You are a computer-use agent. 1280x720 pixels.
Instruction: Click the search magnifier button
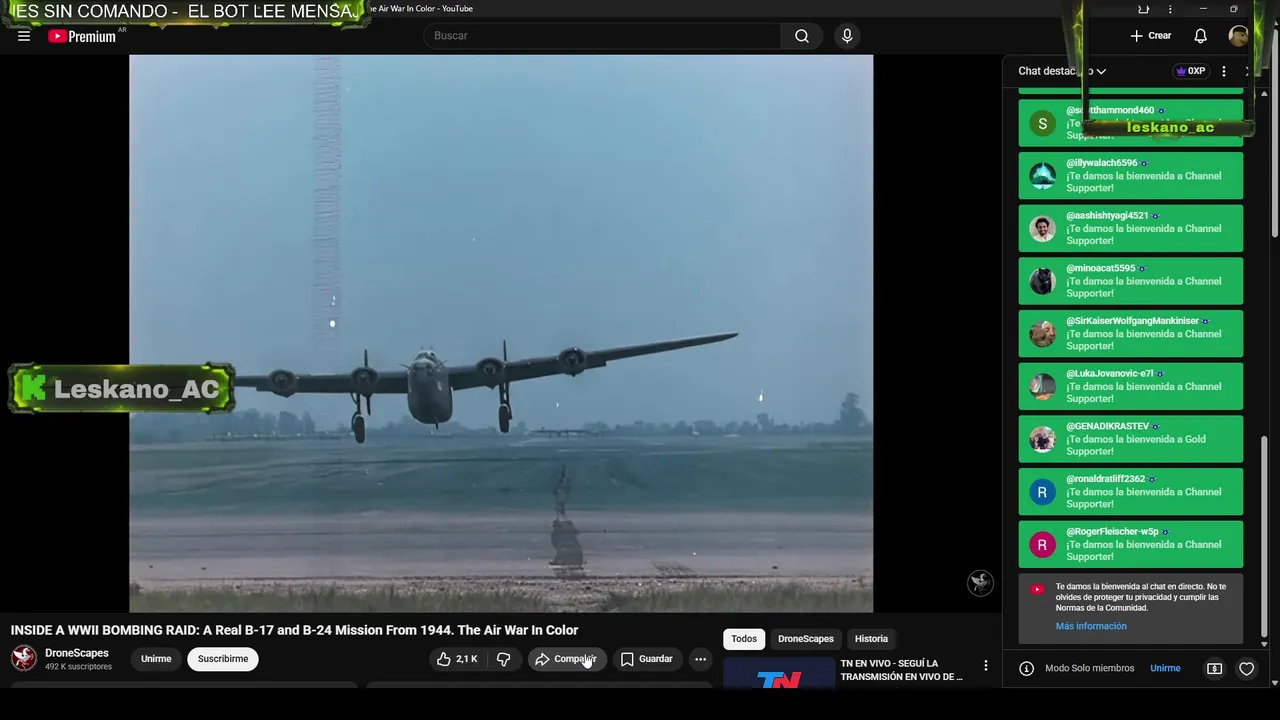(802, 36)
